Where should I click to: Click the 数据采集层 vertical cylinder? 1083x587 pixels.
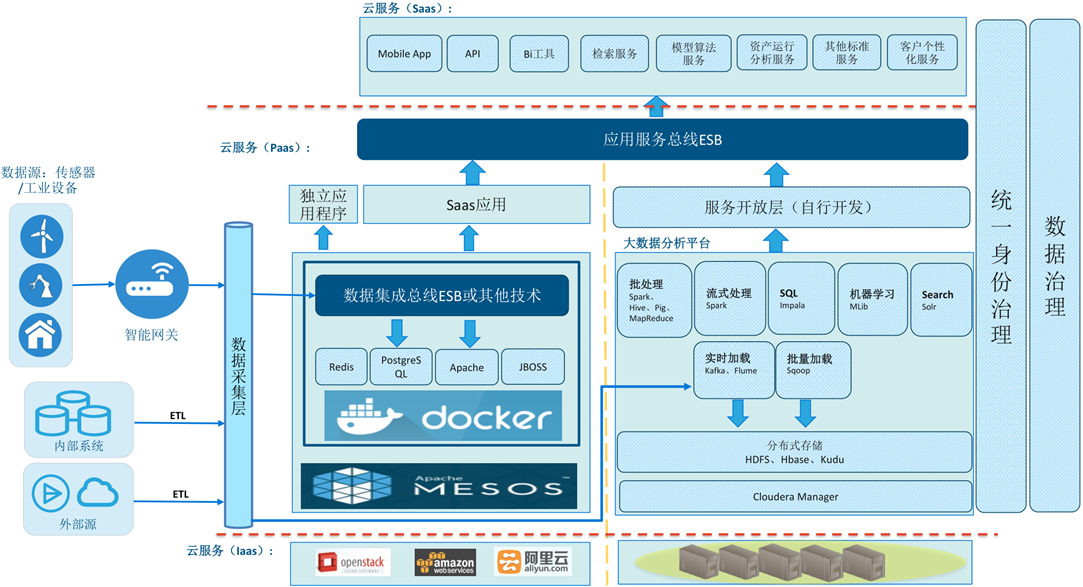pyautogui.click(x=238, y=375)
